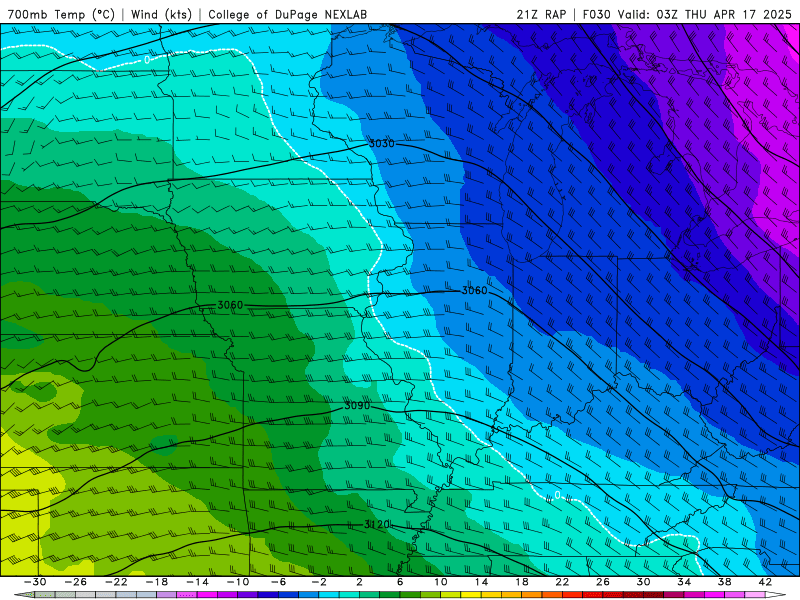Image resolution: width=800 pixels, height=600 pixels.
Task: Click the 3030 height contour label
Action: [382, 144]
